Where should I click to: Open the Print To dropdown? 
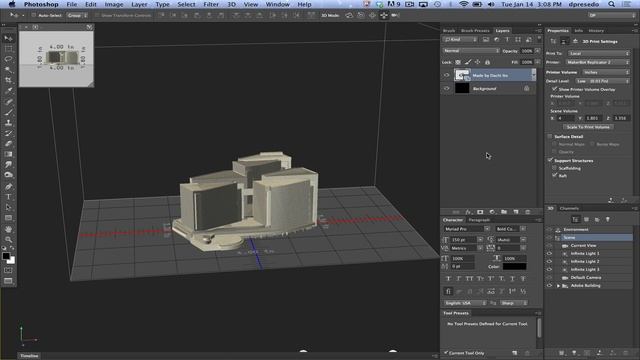pyautogui.click(x=599, y=53)
